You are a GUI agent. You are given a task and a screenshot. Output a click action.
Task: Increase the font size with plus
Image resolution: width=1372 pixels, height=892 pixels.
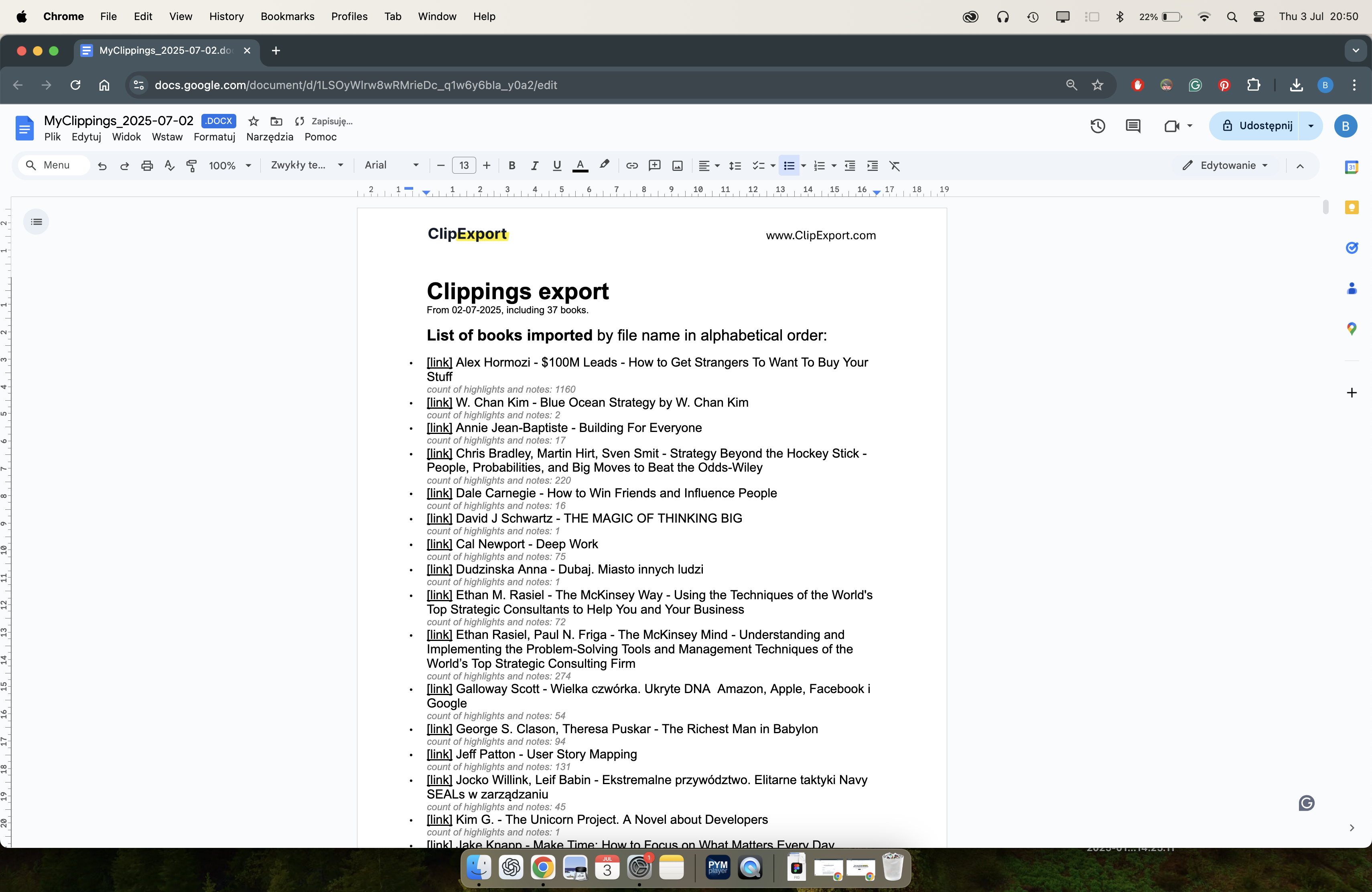click(487, 166)
